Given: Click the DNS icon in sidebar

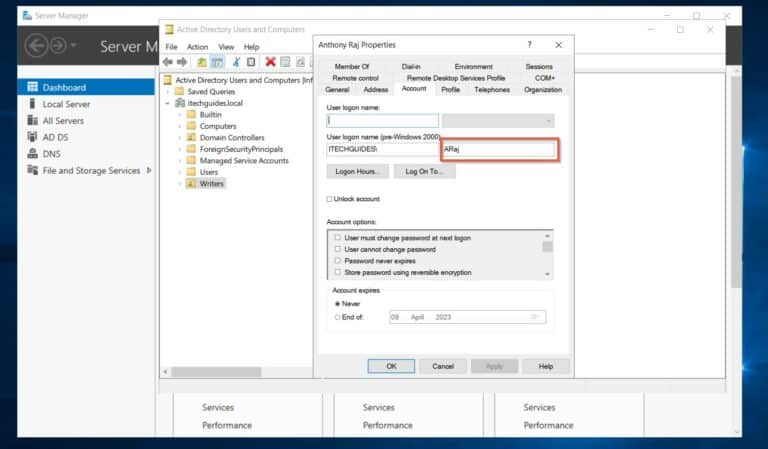Looking at the screenshot, I should pyautogui.click(x=32, y=153).
